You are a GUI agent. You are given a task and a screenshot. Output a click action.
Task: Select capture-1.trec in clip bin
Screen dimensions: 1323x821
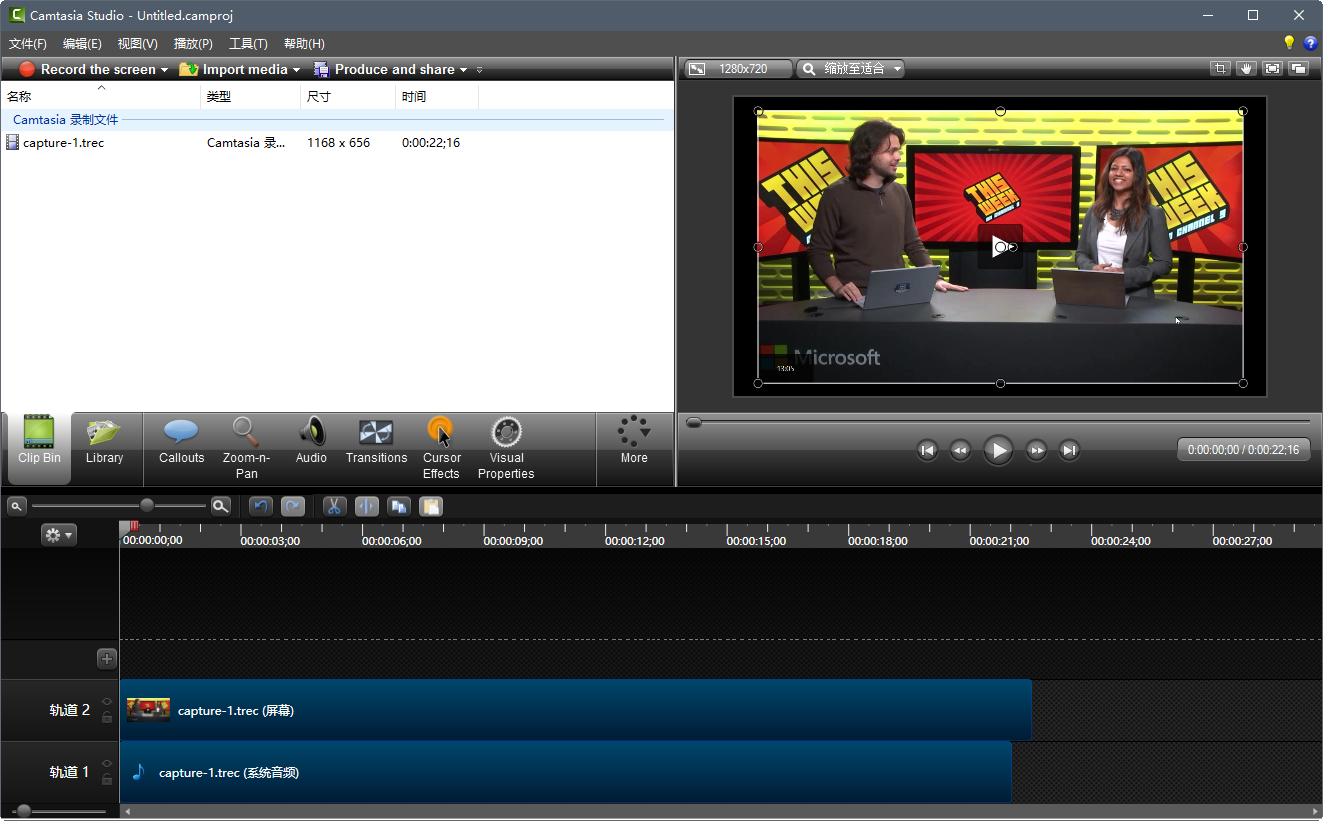[x=63, y=143]
